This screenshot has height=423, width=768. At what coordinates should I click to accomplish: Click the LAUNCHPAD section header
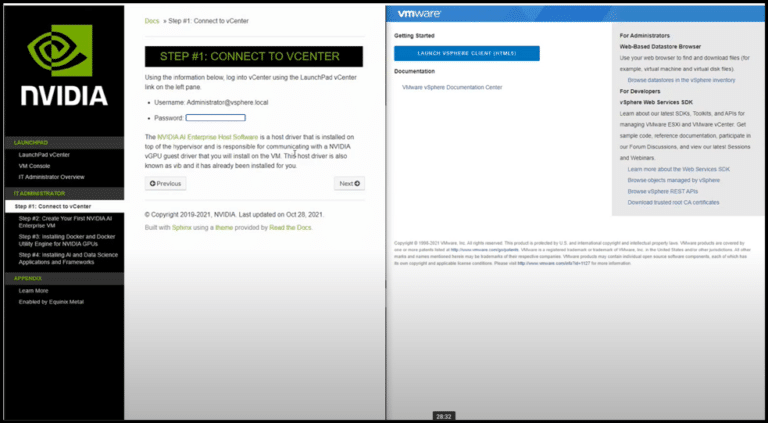30,143
